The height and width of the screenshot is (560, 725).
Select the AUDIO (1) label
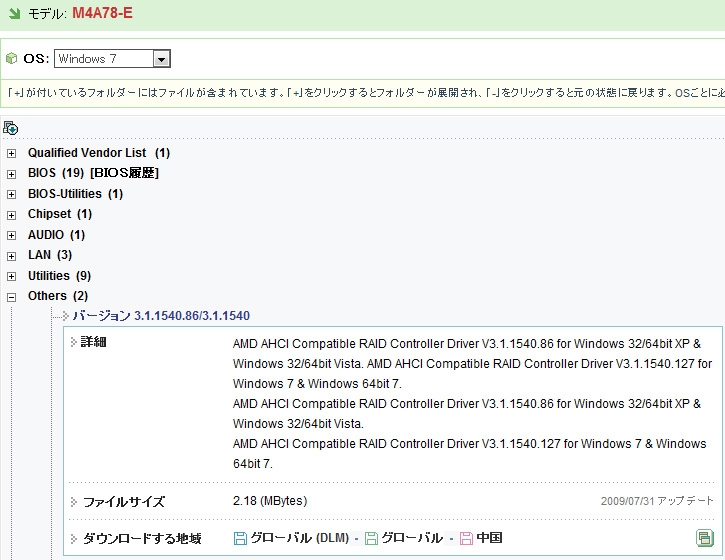(56, 235)
